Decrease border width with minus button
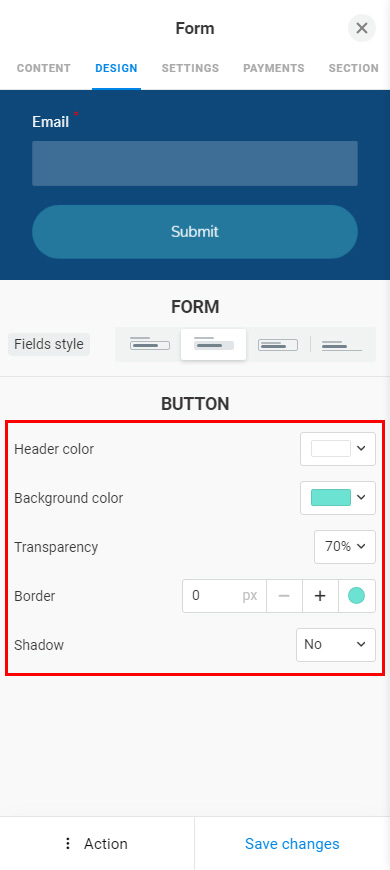Screen dimensions: 390x870 pyautogui.click(x=284, y=596)
